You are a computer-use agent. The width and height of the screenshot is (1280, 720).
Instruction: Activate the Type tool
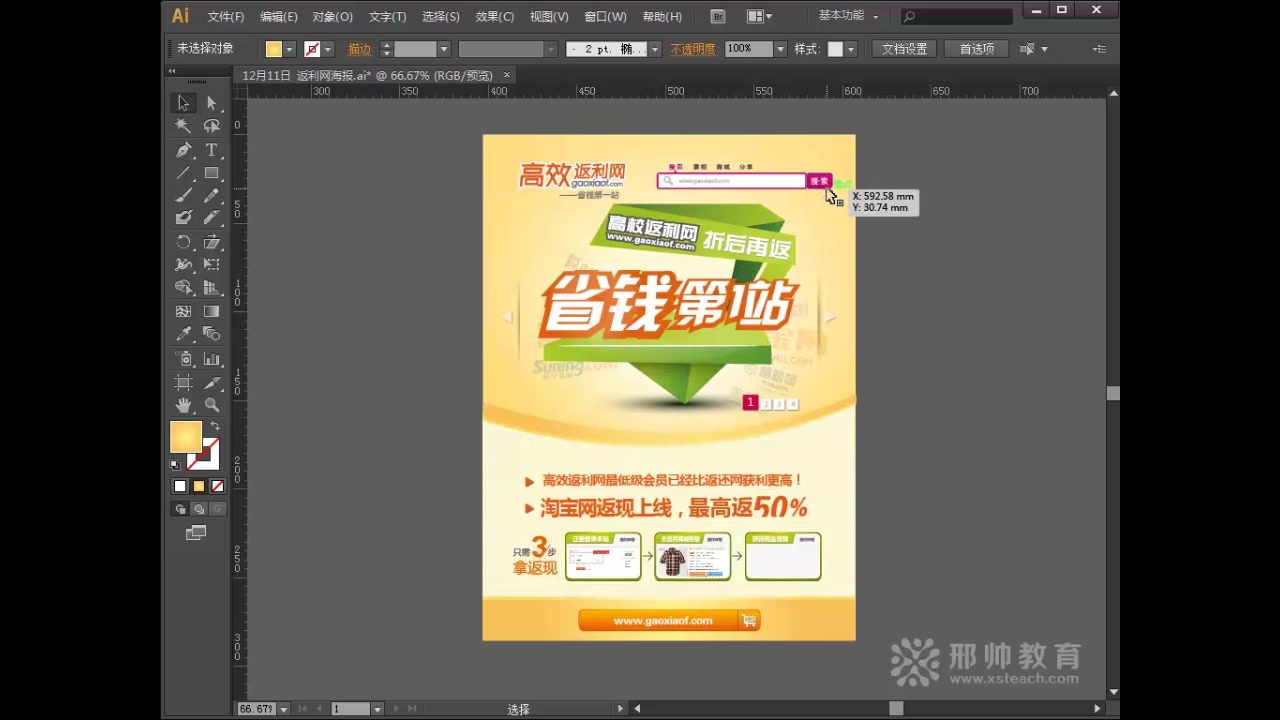point(212,150)
